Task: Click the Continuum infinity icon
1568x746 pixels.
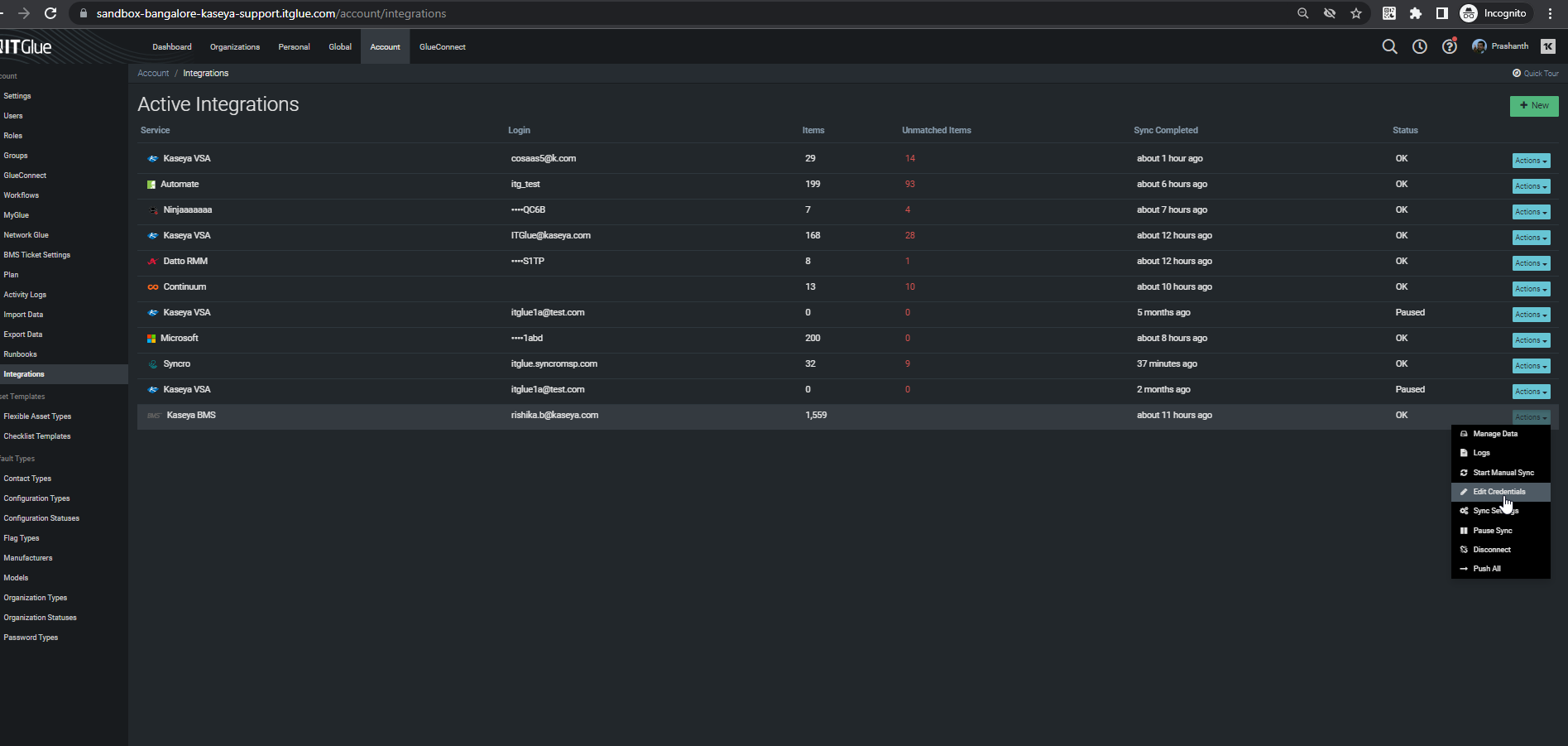Action: click(x=153, y=287)
